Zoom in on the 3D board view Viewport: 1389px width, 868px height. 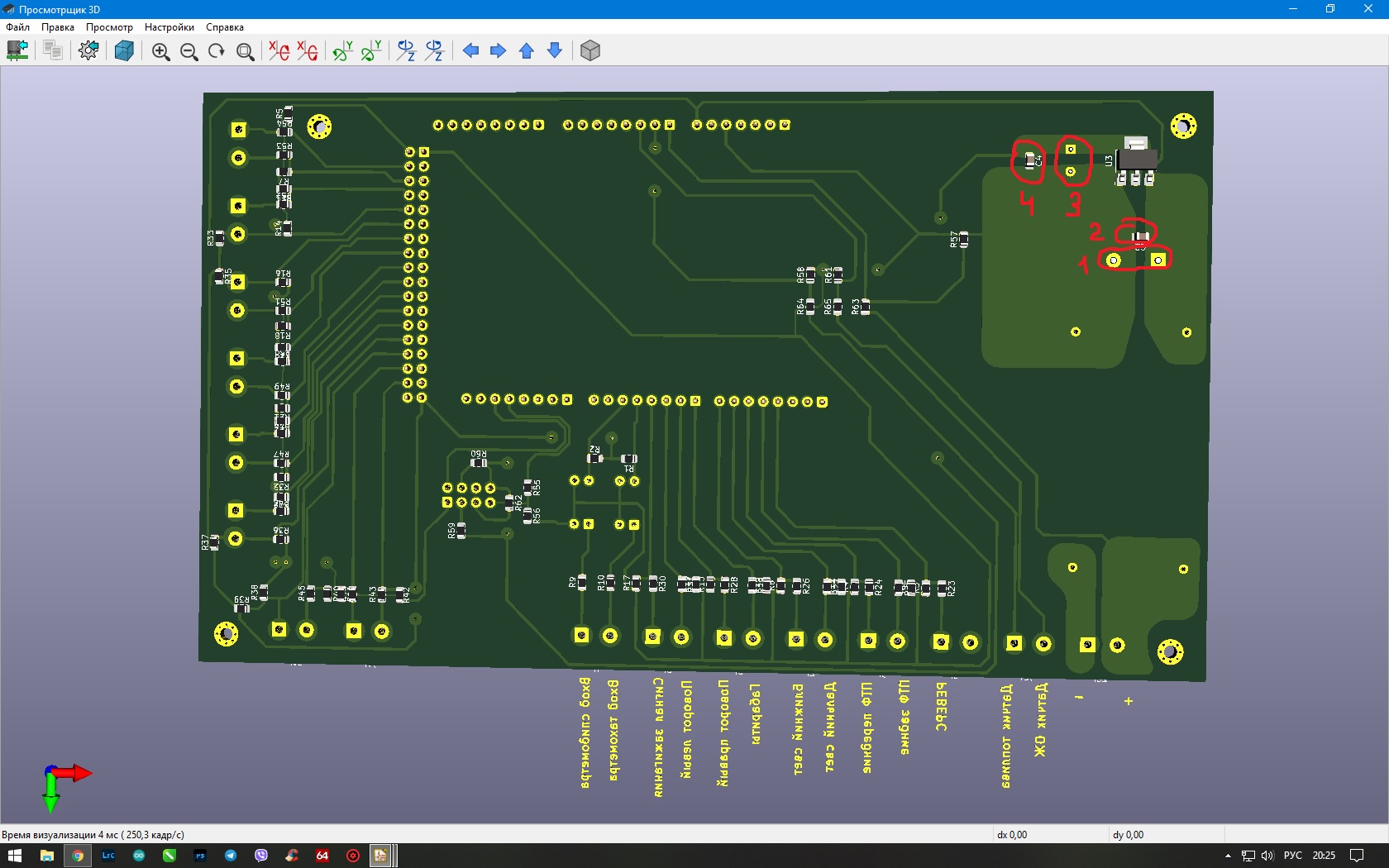point(160,51)
